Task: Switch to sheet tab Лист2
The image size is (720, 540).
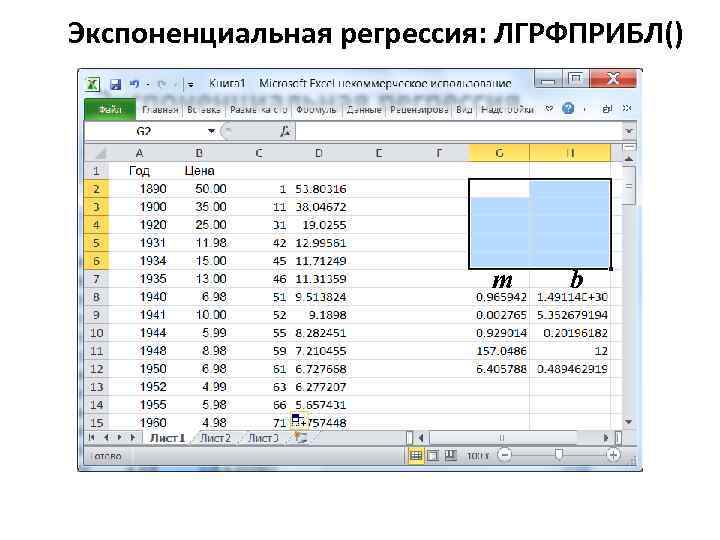Action: pos(215,438)
